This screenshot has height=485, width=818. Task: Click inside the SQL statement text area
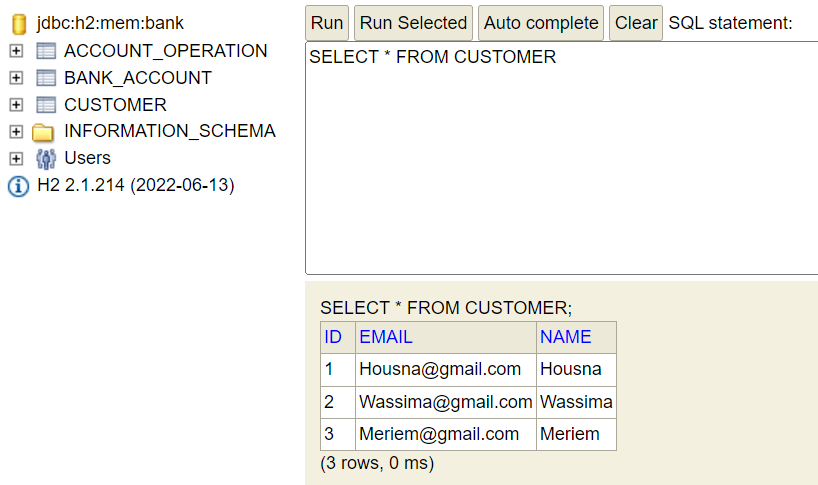(561, 158)
